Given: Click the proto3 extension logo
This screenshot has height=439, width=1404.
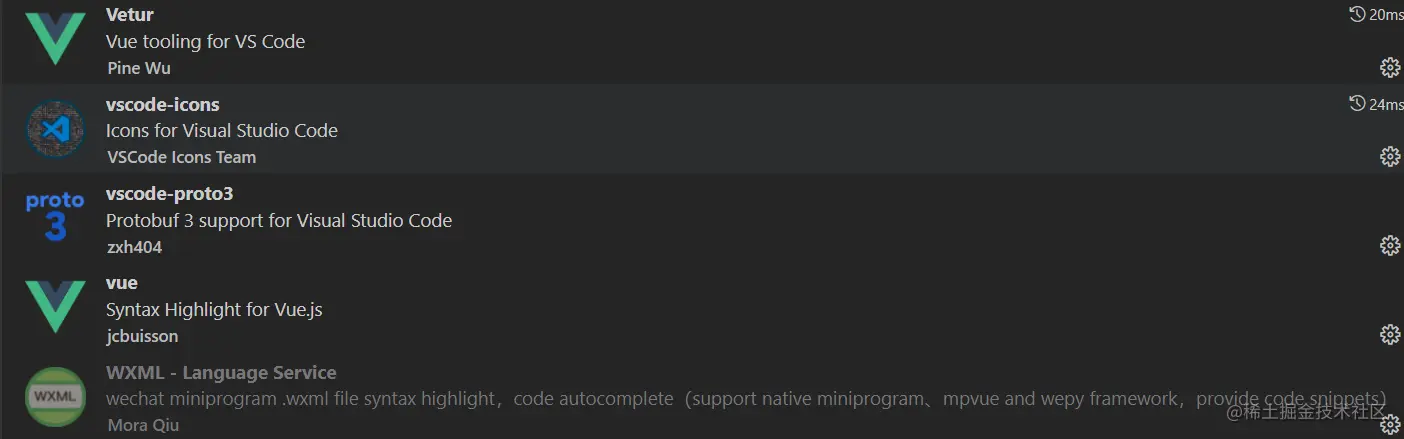Looking at the screenshot, I should [55, 218].
